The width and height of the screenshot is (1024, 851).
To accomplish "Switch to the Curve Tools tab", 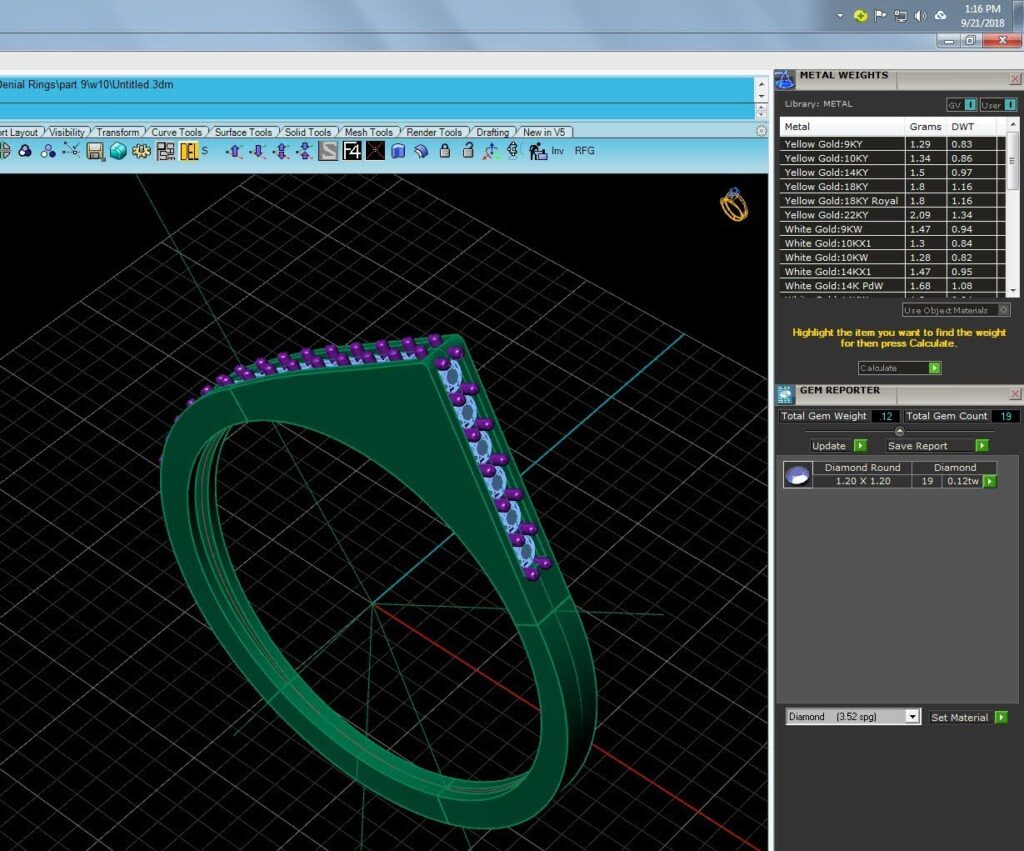I will [176, 132].
